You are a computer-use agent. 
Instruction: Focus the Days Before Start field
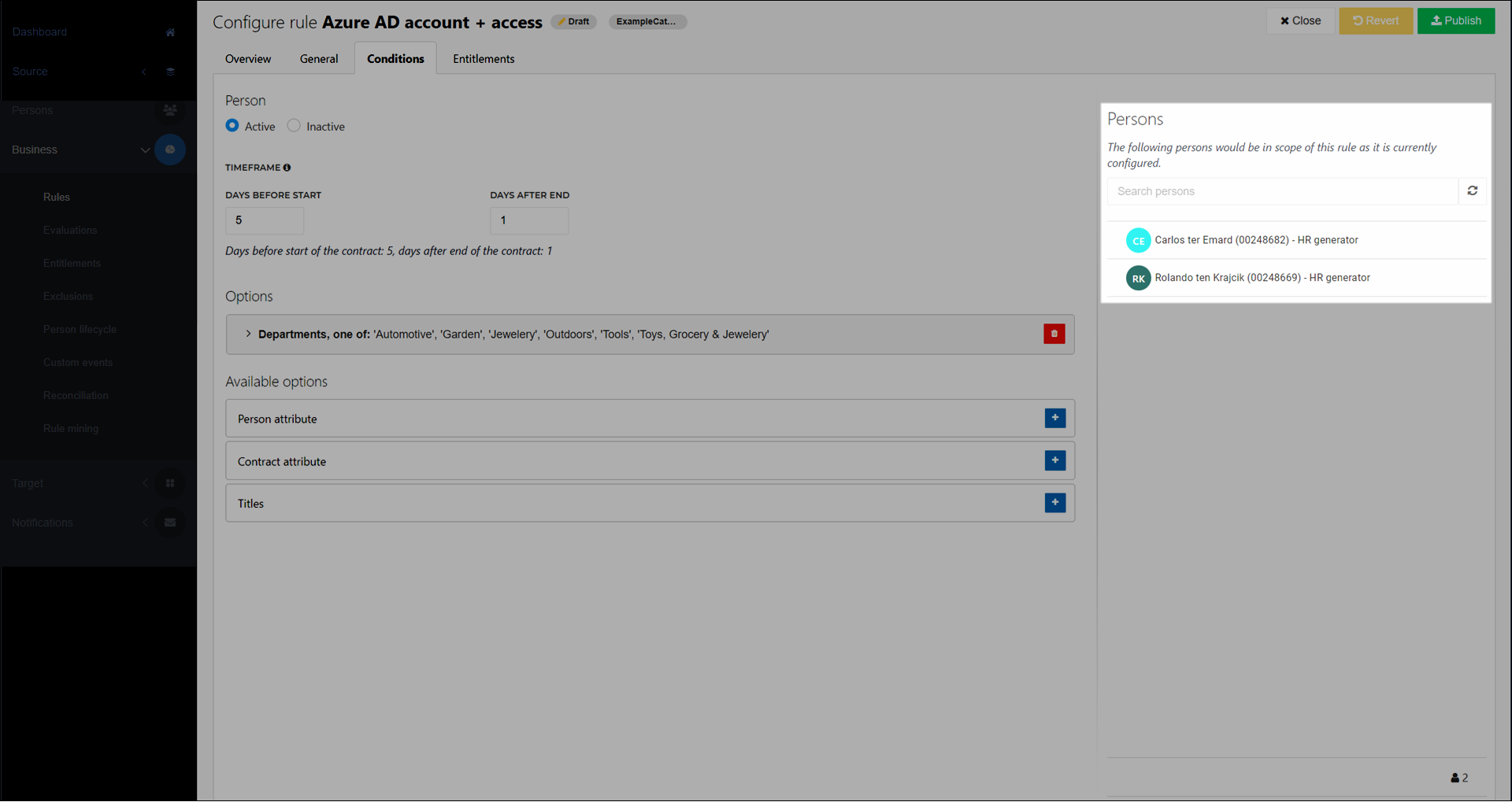click(265, 220)
